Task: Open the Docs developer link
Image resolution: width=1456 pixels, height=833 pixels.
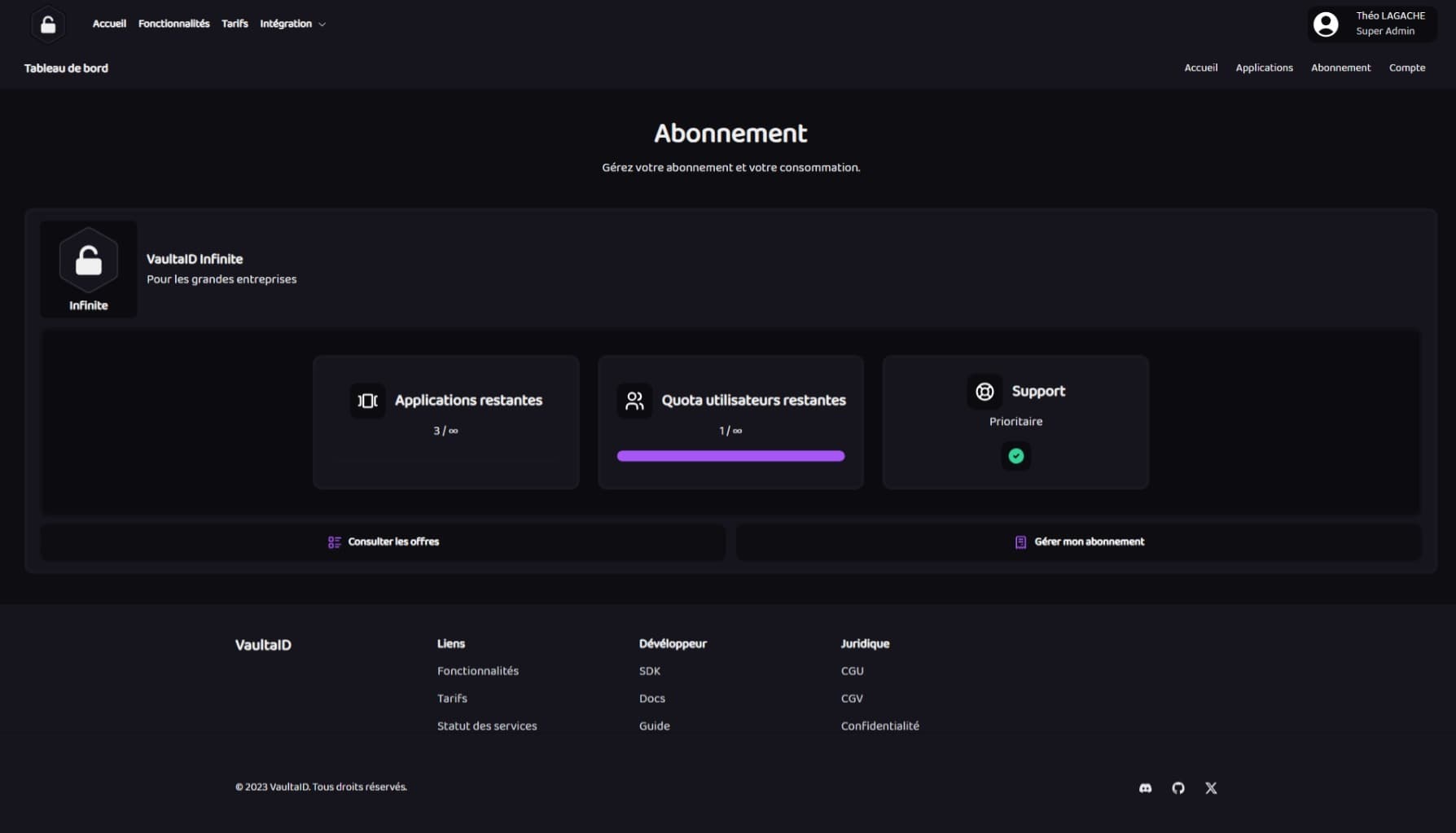Action: click(x=652, y=699)
